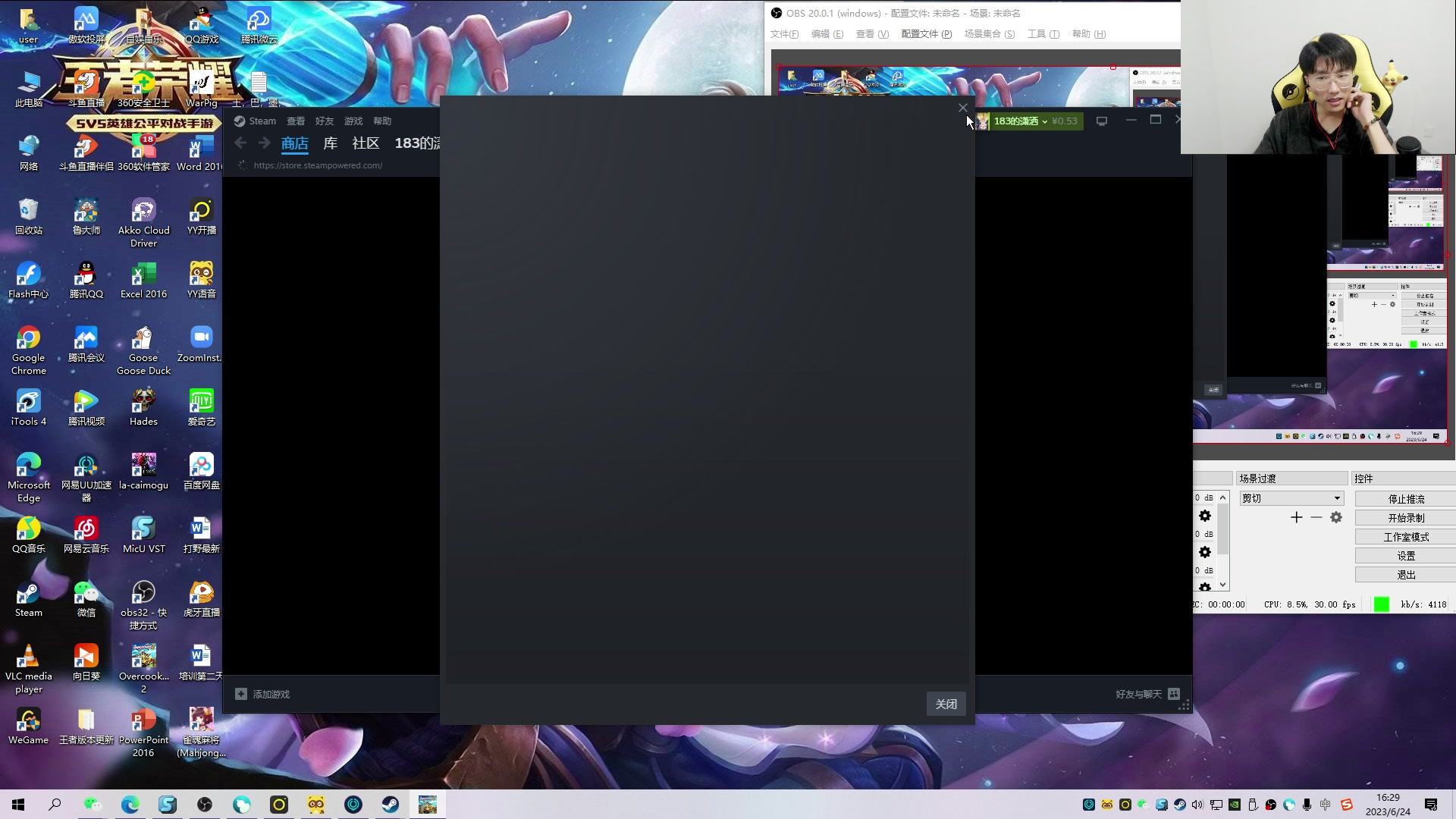The width and height of the screenshot is (1456, 819).
Task: Open the OBS 场景集合 menu
Action: coord(989,34)
